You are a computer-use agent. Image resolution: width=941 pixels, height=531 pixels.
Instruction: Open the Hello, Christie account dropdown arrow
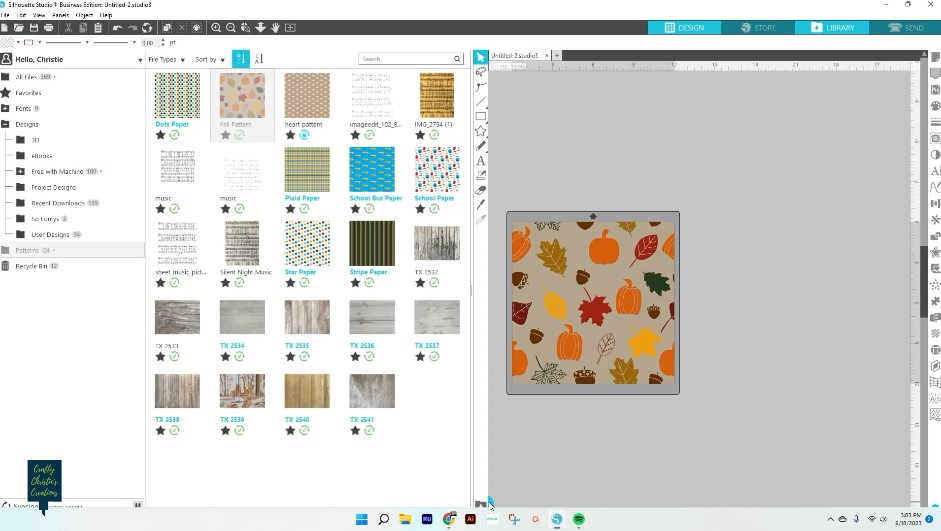(140, 60)
